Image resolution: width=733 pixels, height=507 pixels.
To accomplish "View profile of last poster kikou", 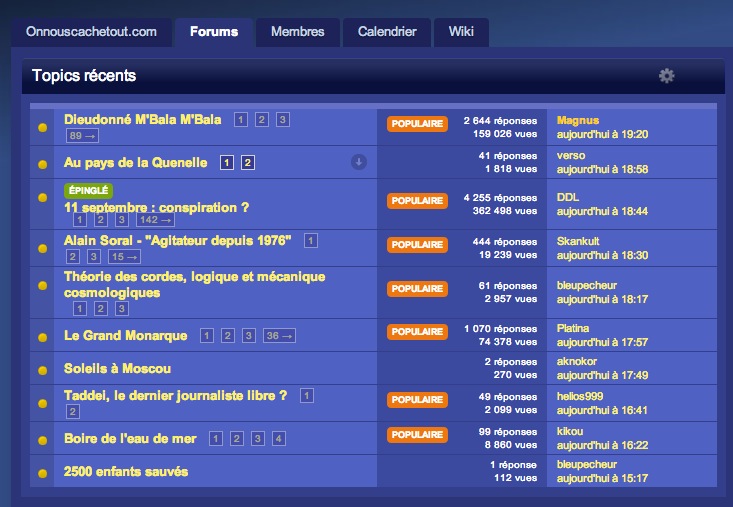I will [570, 432].
